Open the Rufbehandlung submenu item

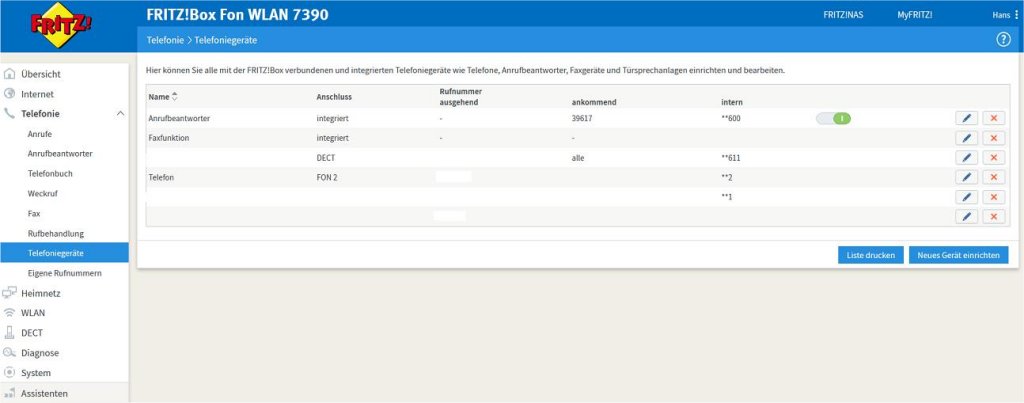(x=55, y=233)
